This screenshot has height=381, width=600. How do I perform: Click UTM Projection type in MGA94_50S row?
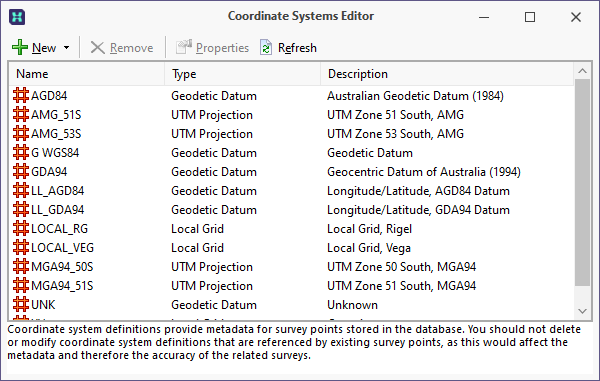pos(212,267)
